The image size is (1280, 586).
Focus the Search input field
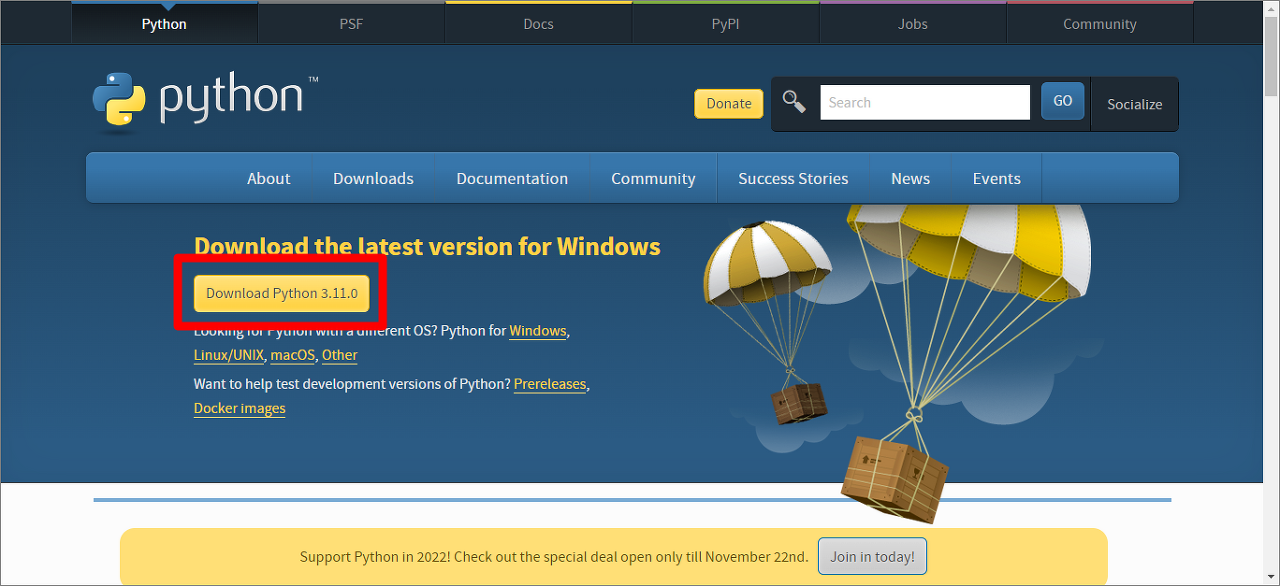coord(925,102)
